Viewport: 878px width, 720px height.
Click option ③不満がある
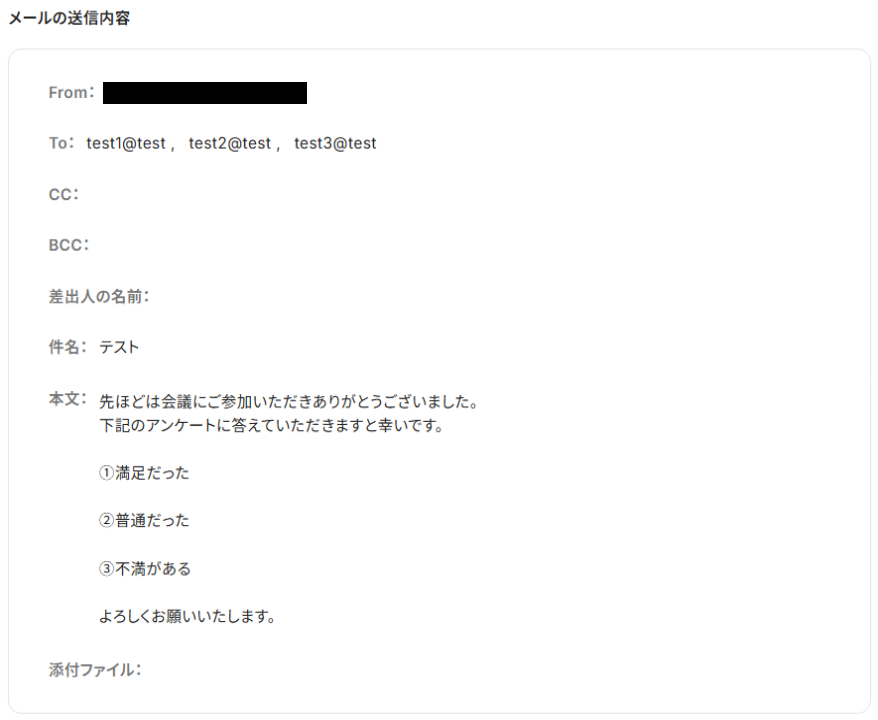pyautogui.click(x=145, y=569)
